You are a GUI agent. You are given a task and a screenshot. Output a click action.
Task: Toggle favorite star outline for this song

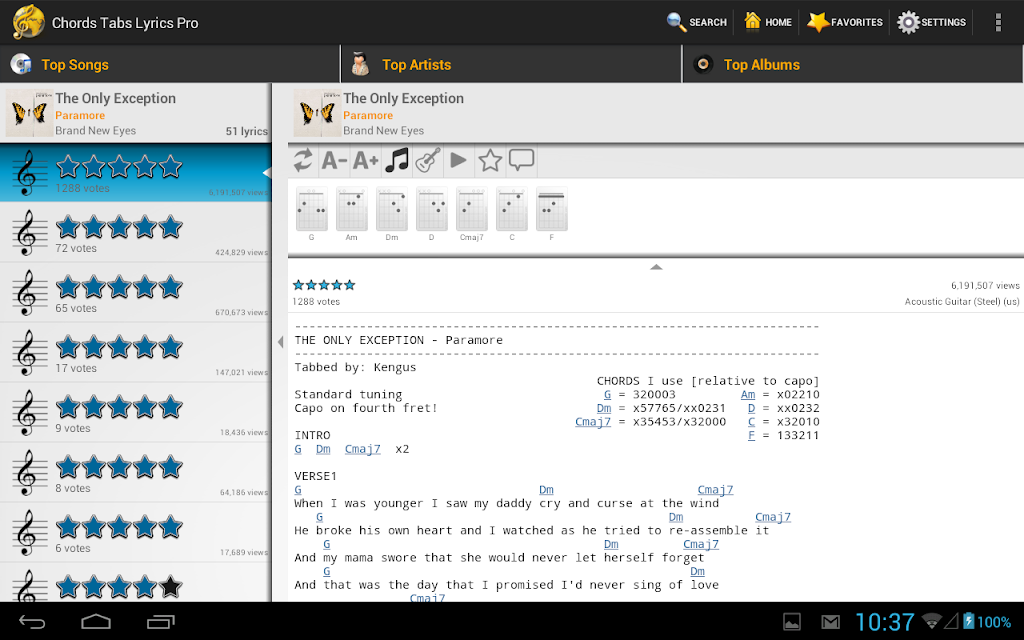(490, 161)
